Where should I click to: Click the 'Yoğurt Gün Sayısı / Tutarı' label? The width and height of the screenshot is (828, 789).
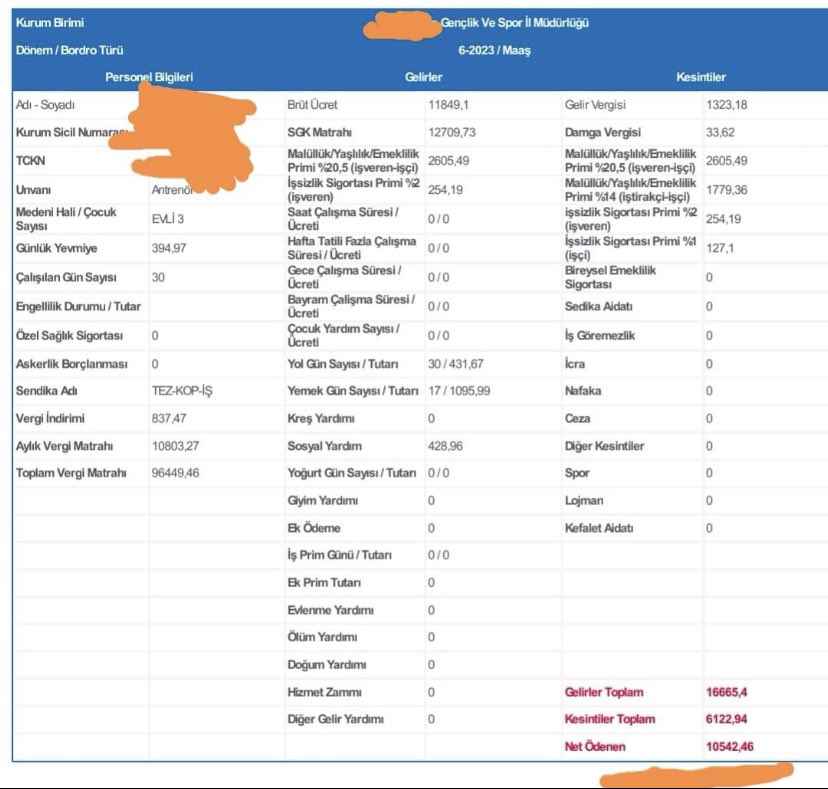352,473
